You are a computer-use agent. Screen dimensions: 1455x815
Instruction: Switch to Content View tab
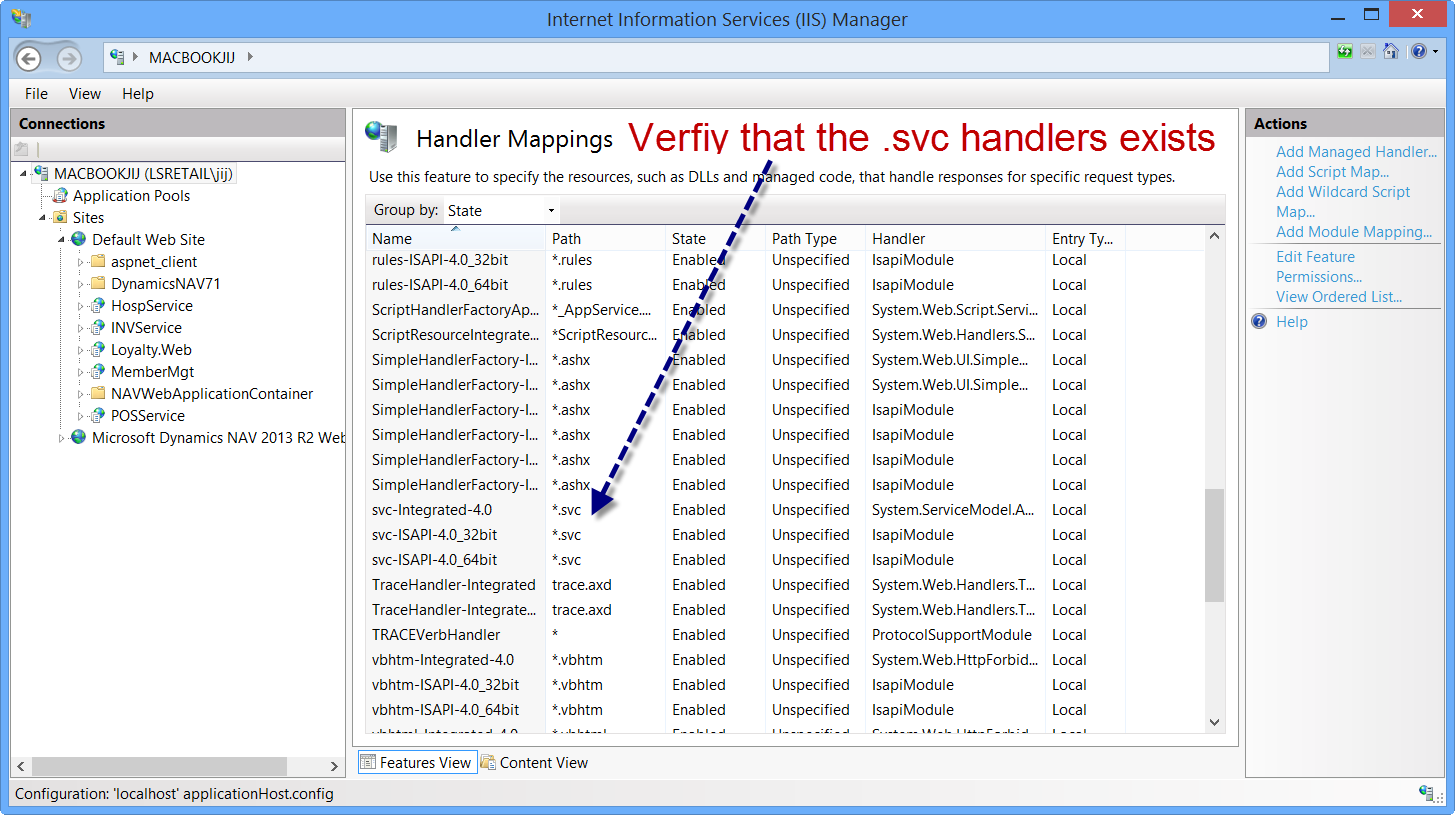[535, 763]
